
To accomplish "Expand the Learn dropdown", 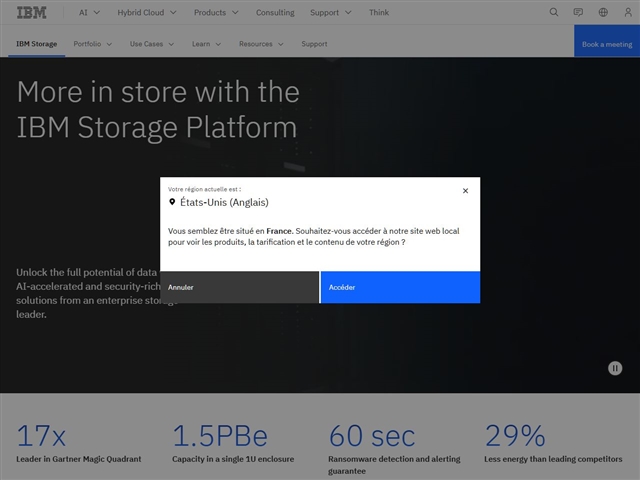I will (207, 44).
